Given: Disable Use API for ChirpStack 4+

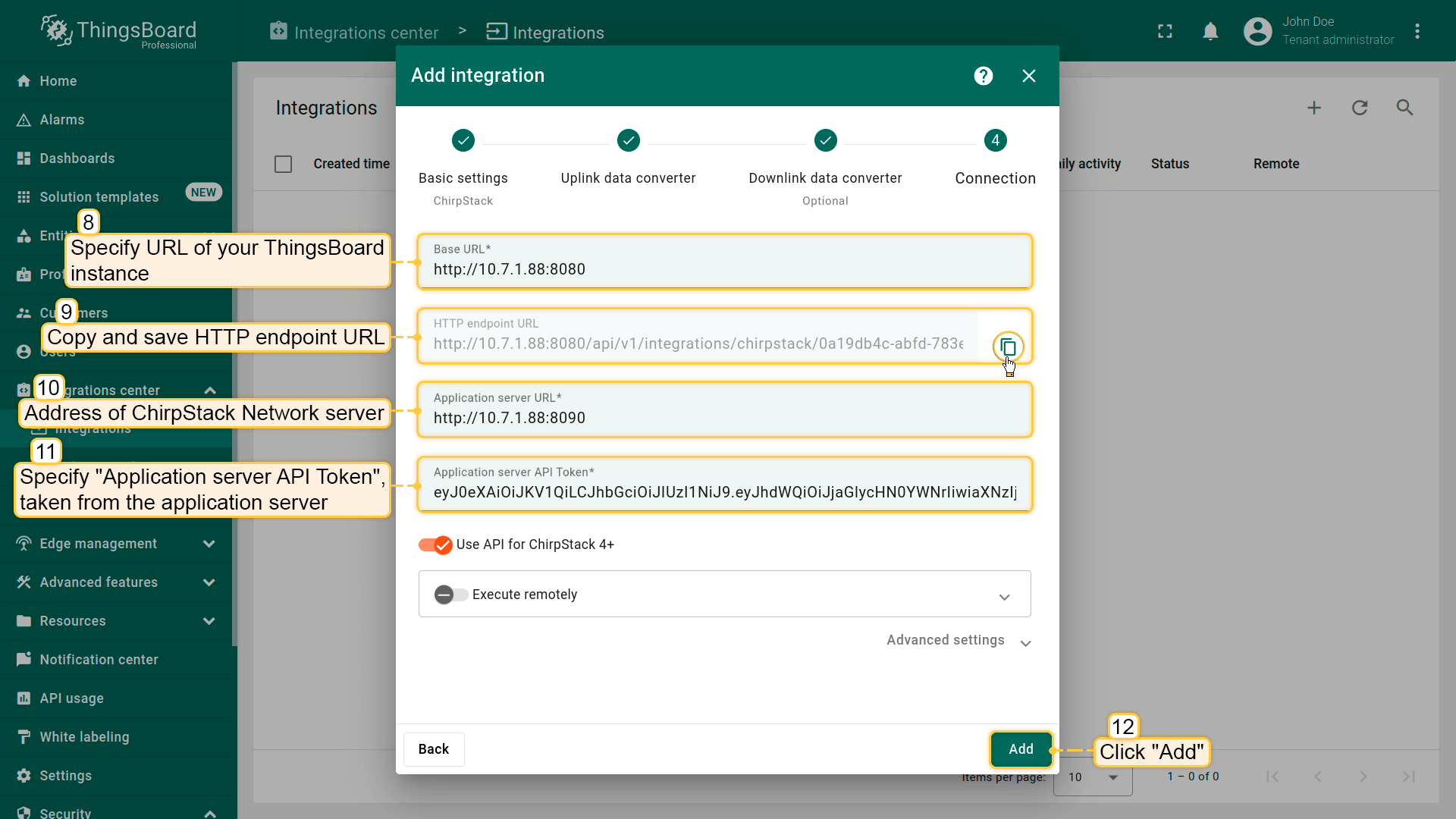Looking at the screenshot, I should (436, 544).
